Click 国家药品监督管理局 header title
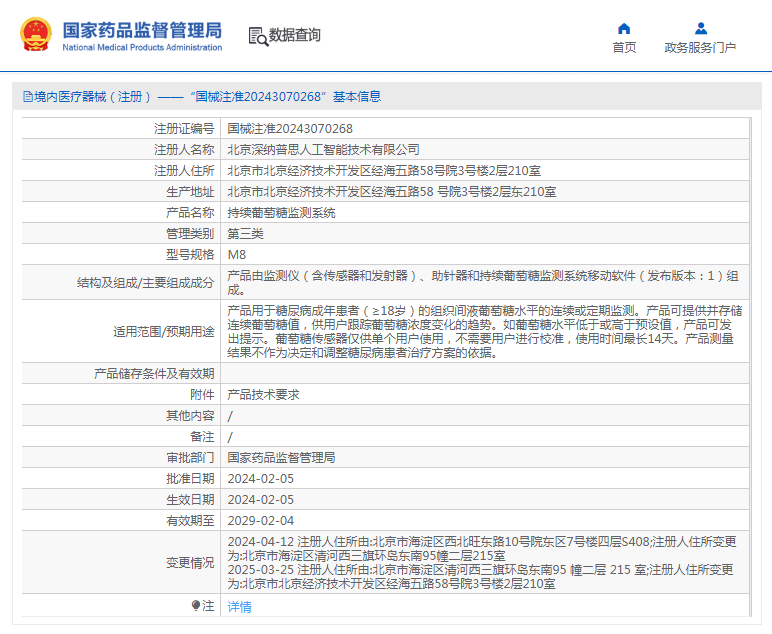The width and height of the screenshot is (772, 634). [x=142, y=30]
